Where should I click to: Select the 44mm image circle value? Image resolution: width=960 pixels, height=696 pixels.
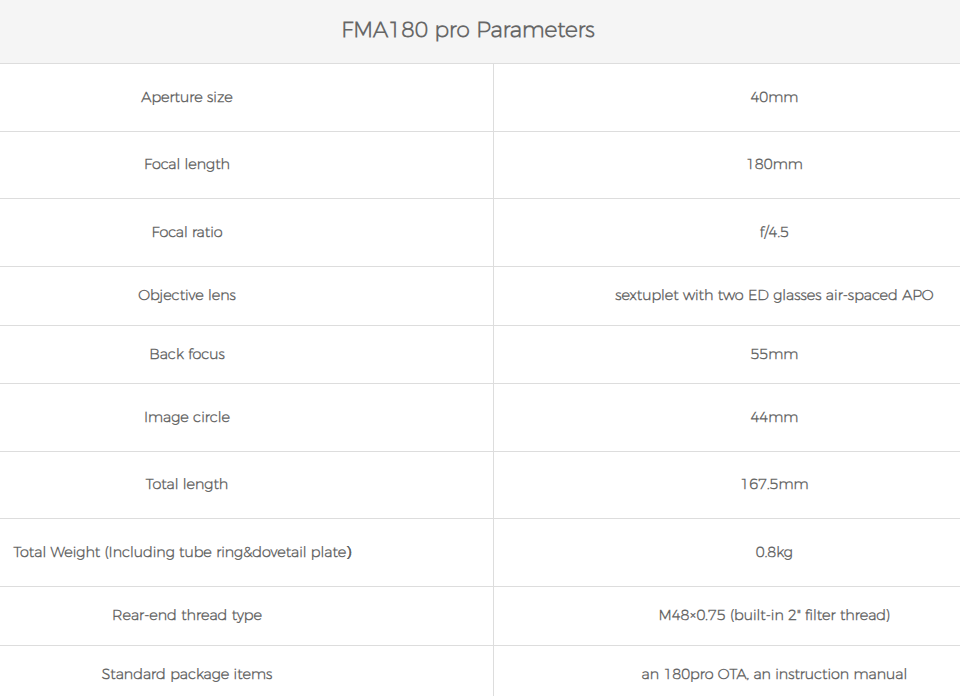774,417
